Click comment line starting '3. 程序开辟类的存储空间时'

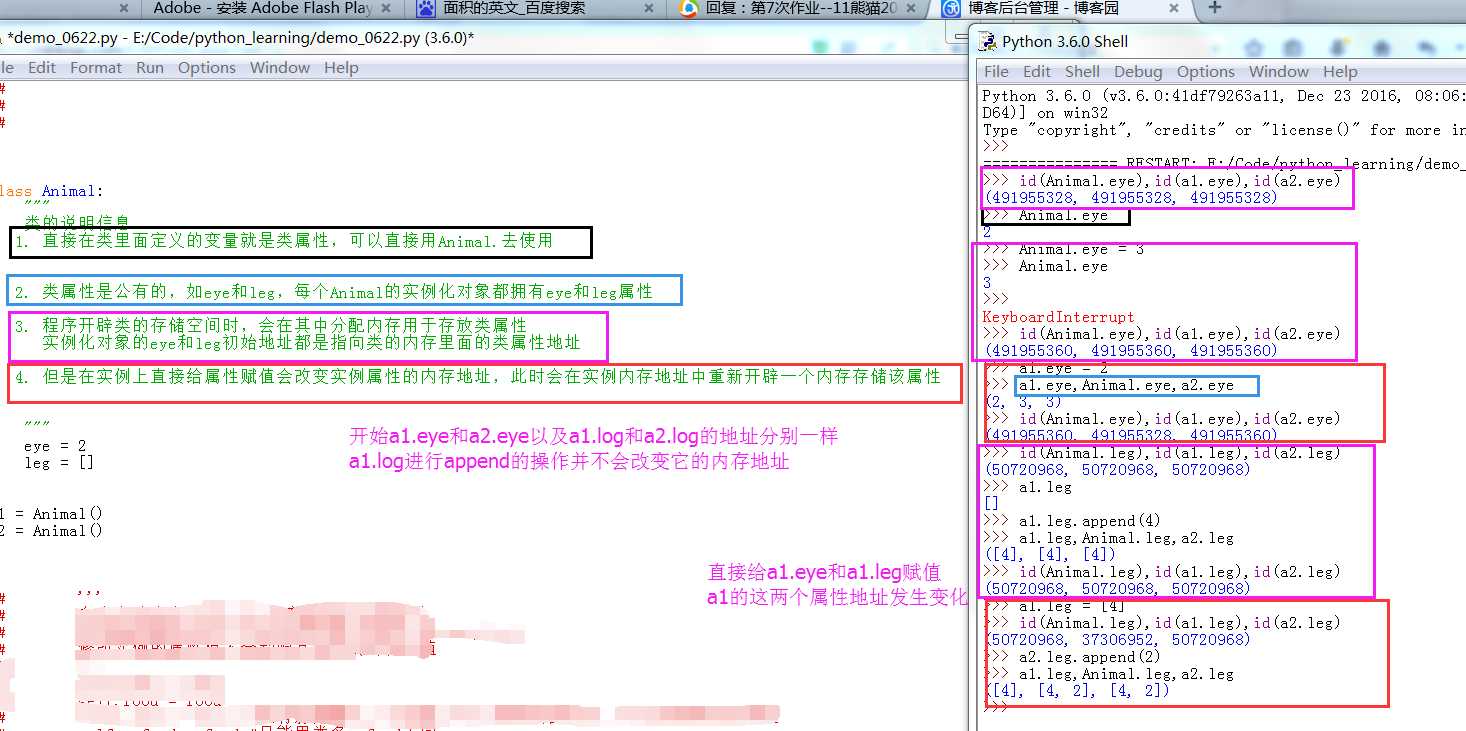pos(270,326)
